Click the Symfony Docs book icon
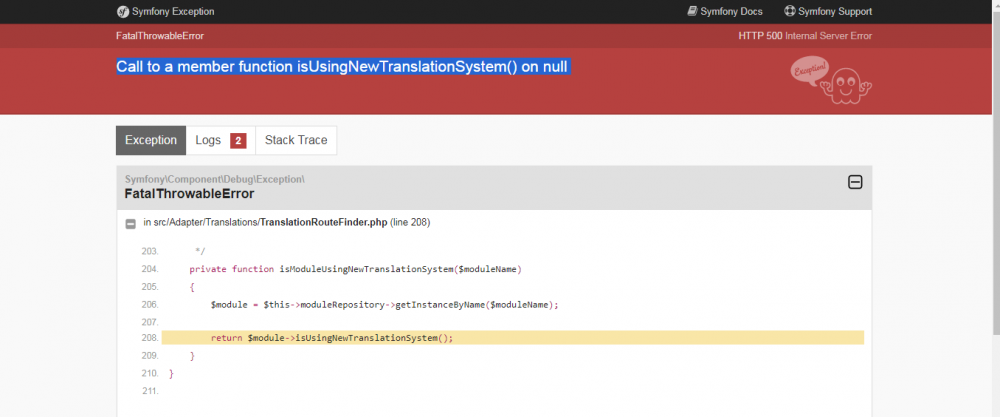The image size is (1000, 417). point(692,11)
